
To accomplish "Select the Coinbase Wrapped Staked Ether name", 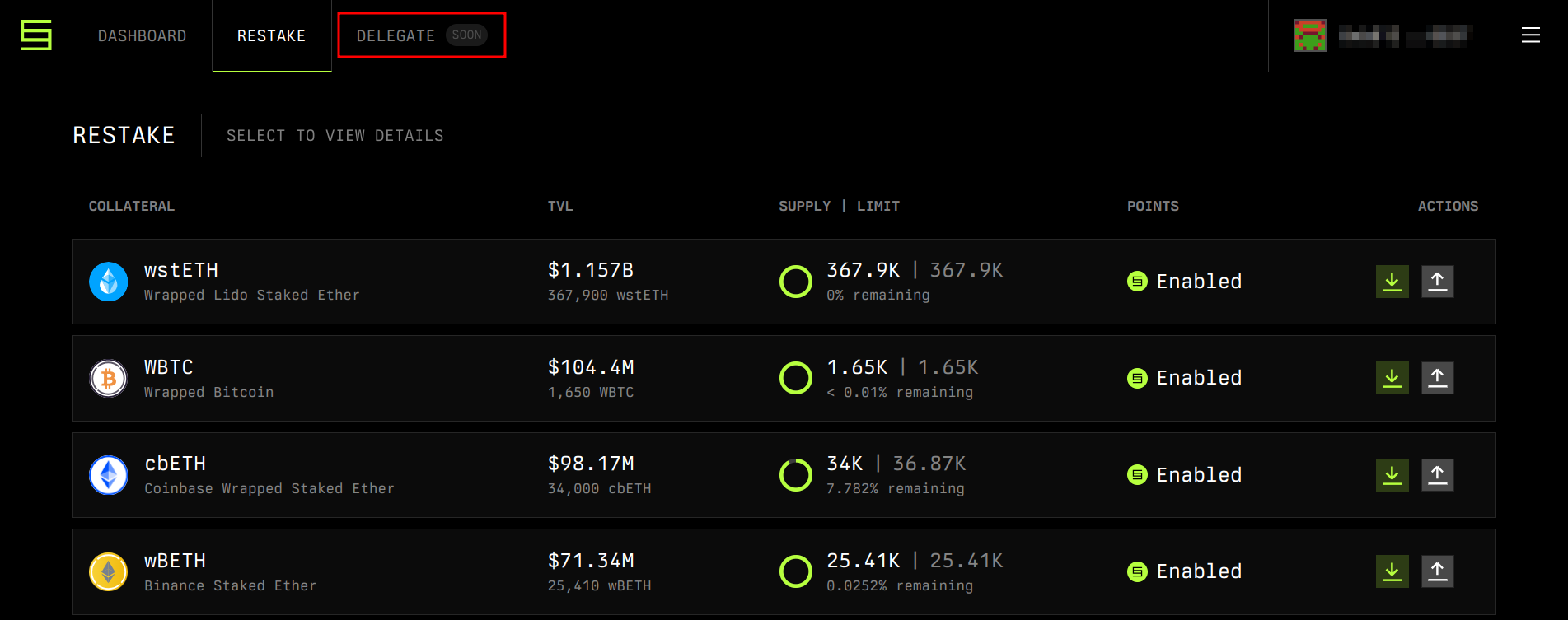I will (x=269, y=488).
